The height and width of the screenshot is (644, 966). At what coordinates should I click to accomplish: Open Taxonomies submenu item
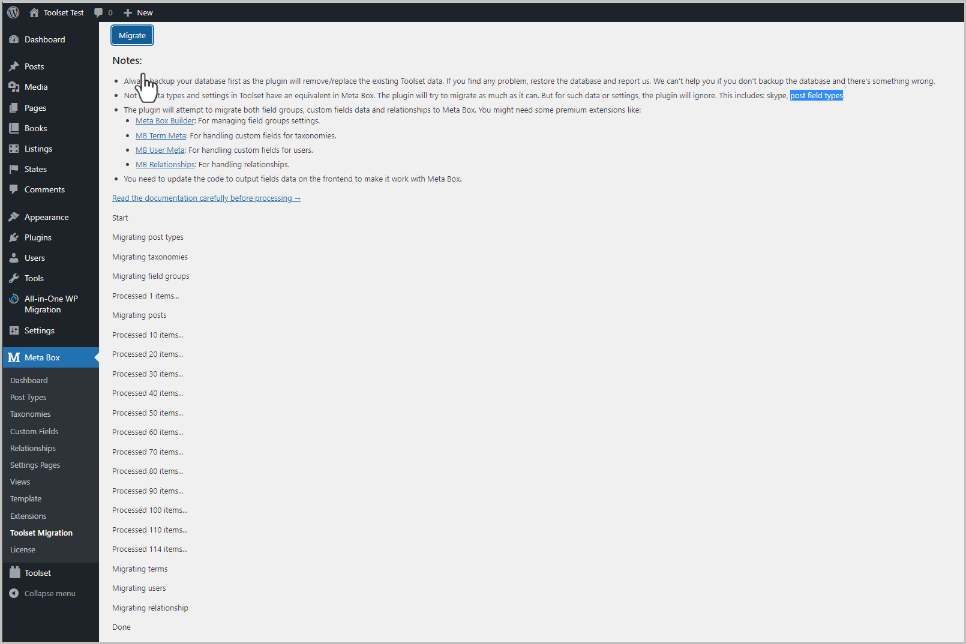click(30, 414)
